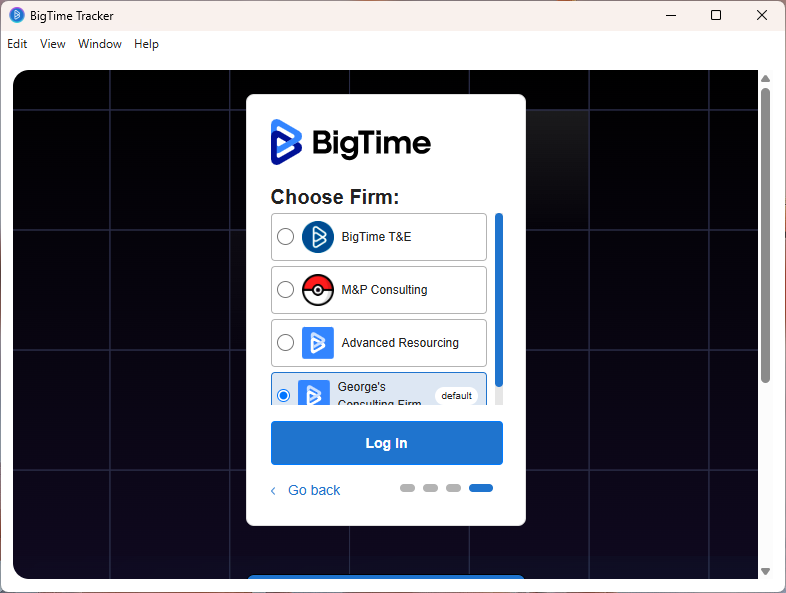Click the Advanced Resourcing firm logo icon
This screenshot has width=786, height=593.
(x=318, y=343)
